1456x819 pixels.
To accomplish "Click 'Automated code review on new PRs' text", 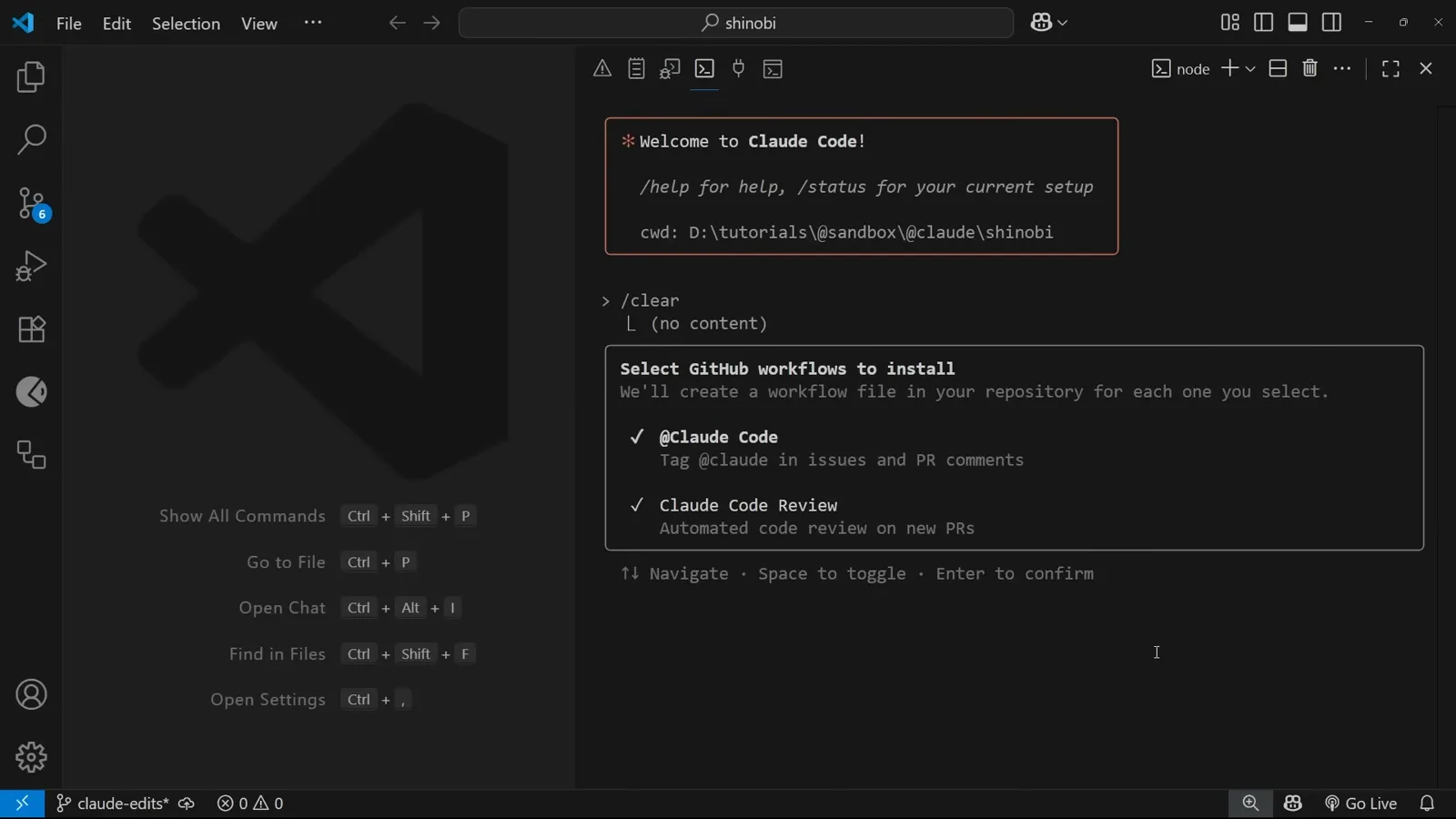I will pos(817,529).
